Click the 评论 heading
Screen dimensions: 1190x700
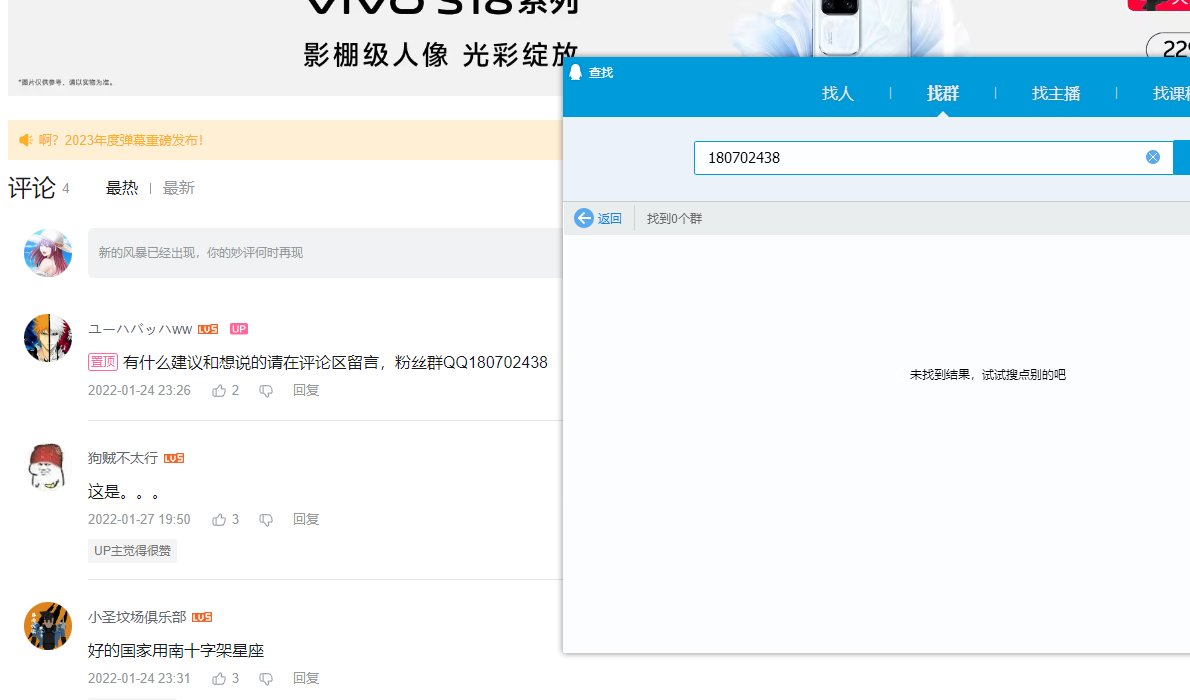click(x=32, y=188)
